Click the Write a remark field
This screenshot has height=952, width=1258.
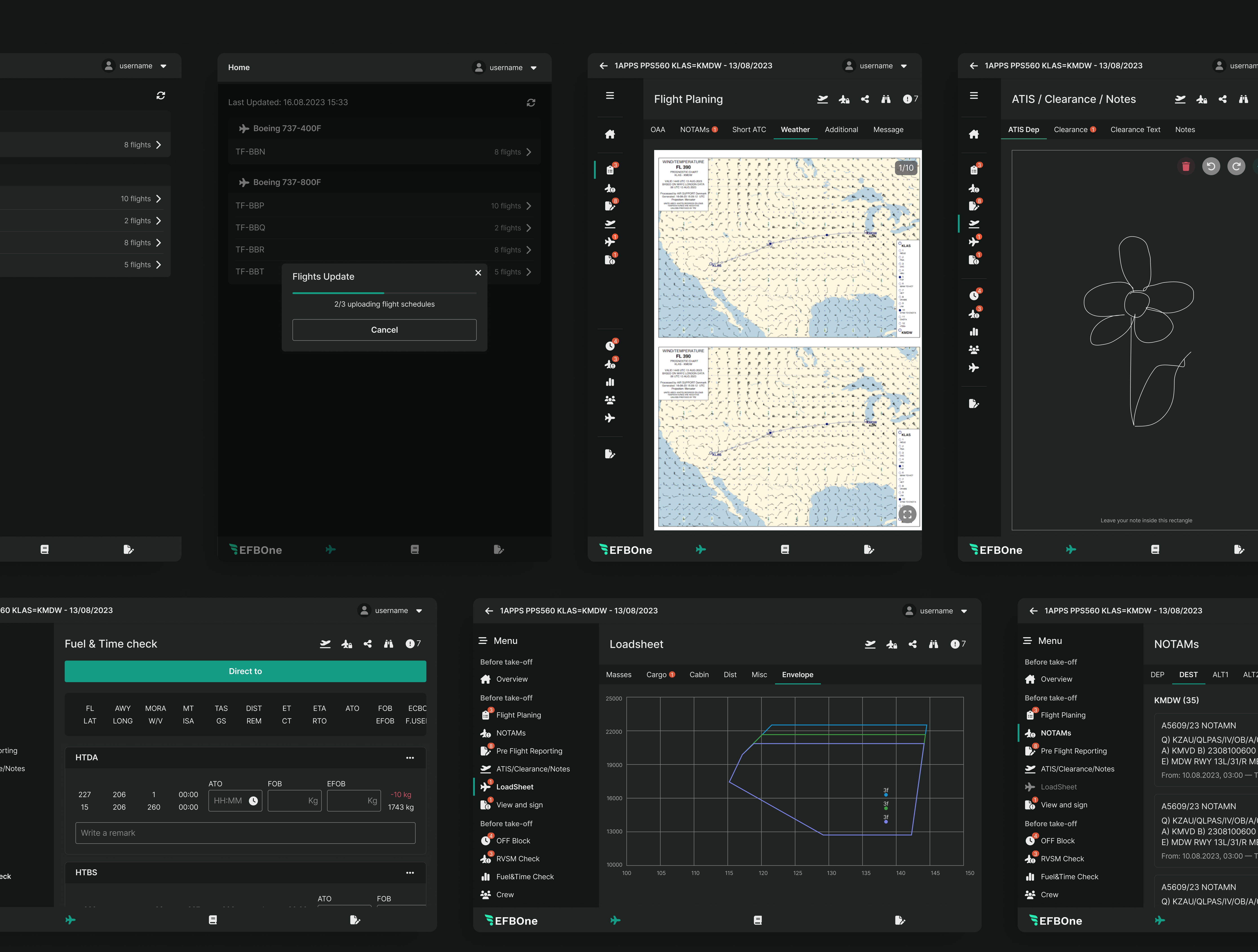click(x=245, y=833)
